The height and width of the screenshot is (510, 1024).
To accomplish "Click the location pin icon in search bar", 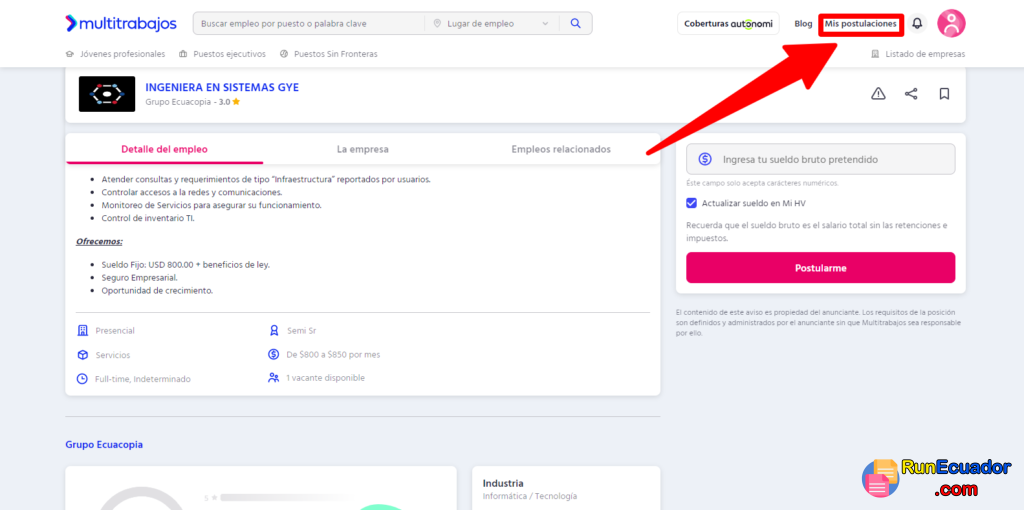I will (x=438, y=24).
